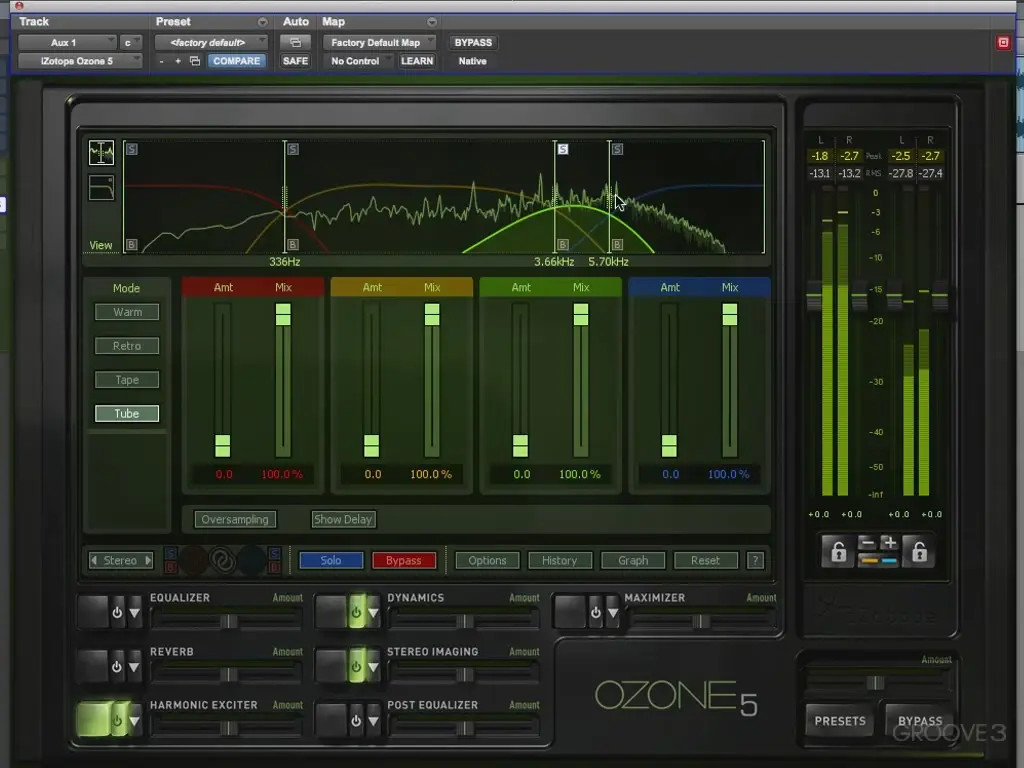Select Retro exciter mode

point(127,346)
